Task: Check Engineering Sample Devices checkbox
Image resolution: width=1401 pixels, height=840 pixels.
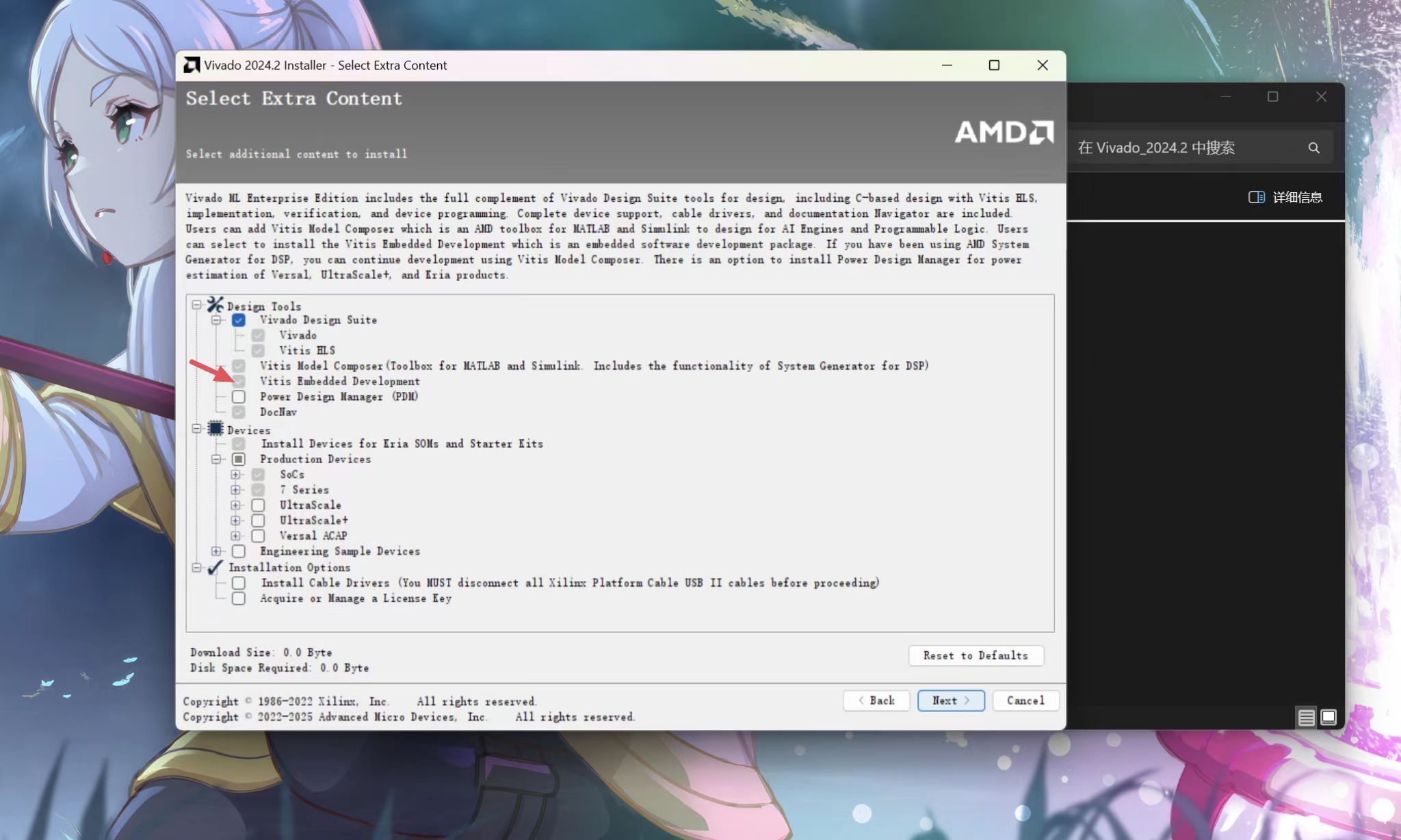Action: click(238, 551)
